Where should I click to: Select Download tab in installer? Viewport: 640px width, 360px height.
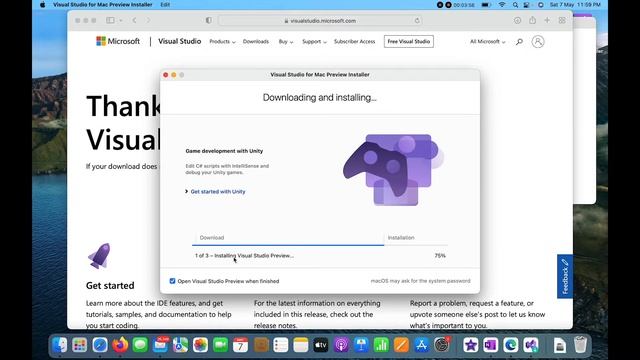tap(212, 238)
